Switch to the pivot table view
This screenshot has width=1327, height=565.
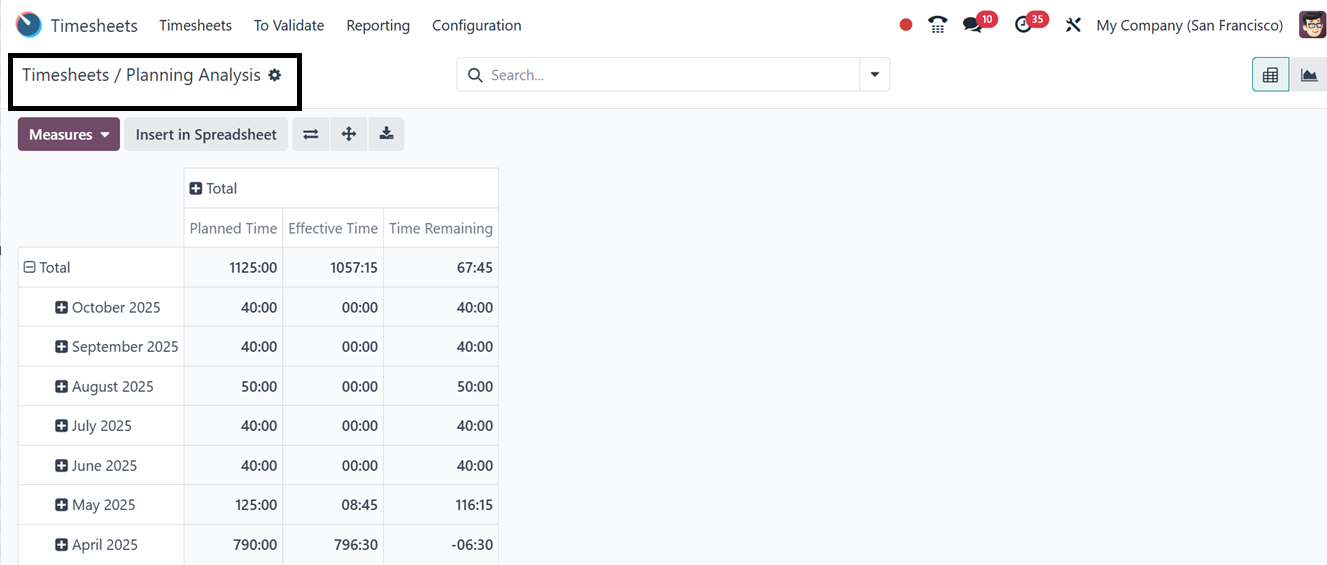(1270, 75)
